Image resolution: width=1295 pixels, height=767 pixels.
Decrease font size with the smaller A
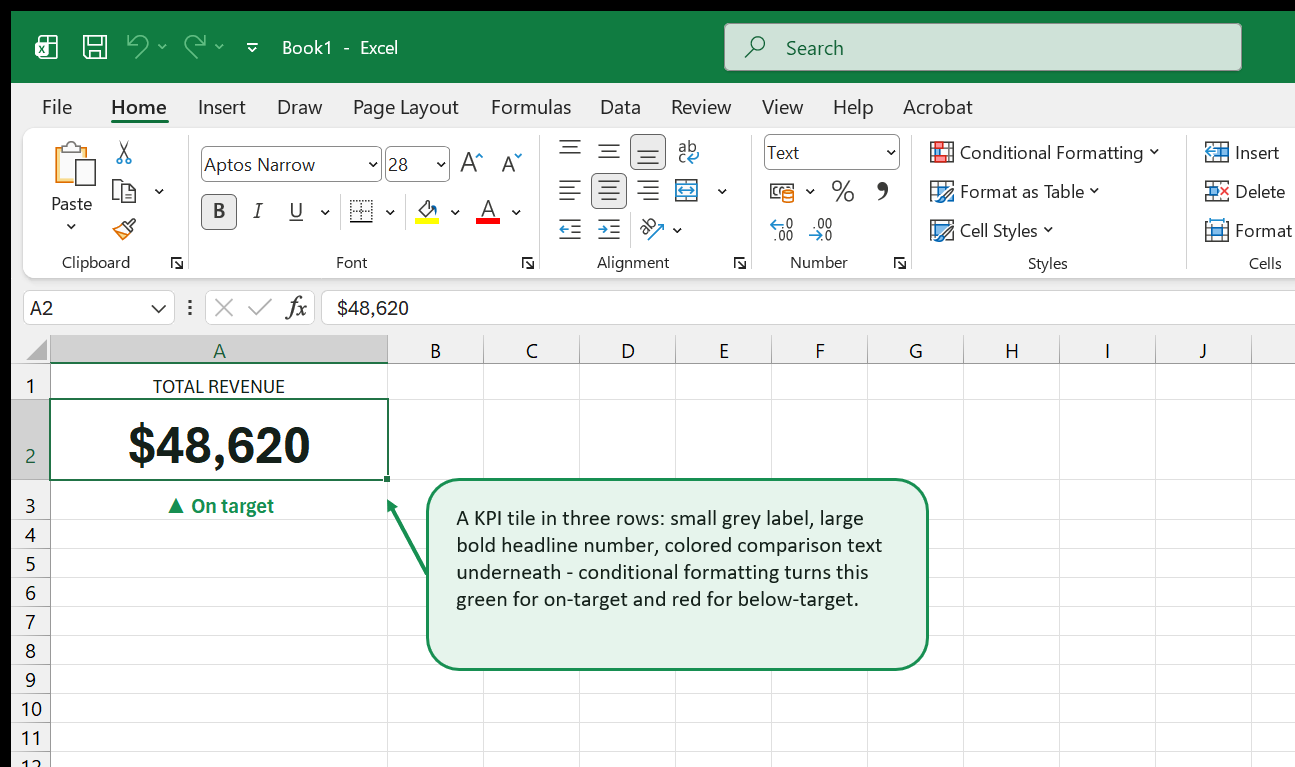[x=512, y=164]
